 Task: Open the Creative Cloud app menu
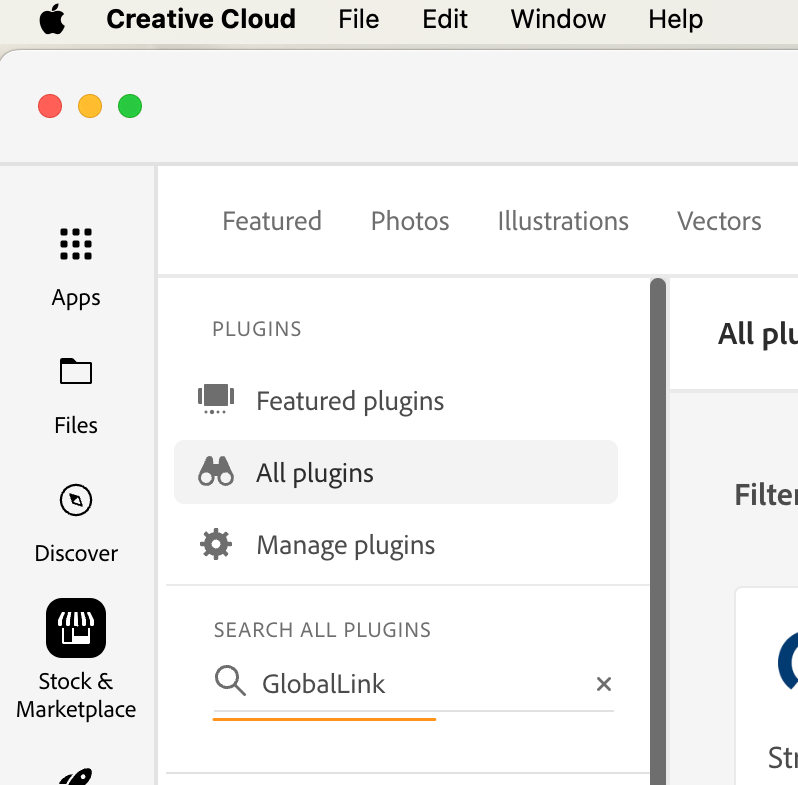coord(201,19)
